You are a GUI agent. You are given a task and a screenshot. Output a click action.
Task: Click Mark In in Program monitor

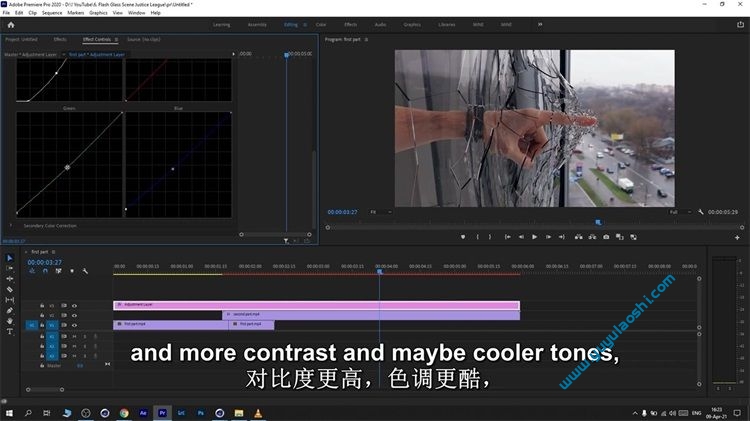tap(477, 237)
